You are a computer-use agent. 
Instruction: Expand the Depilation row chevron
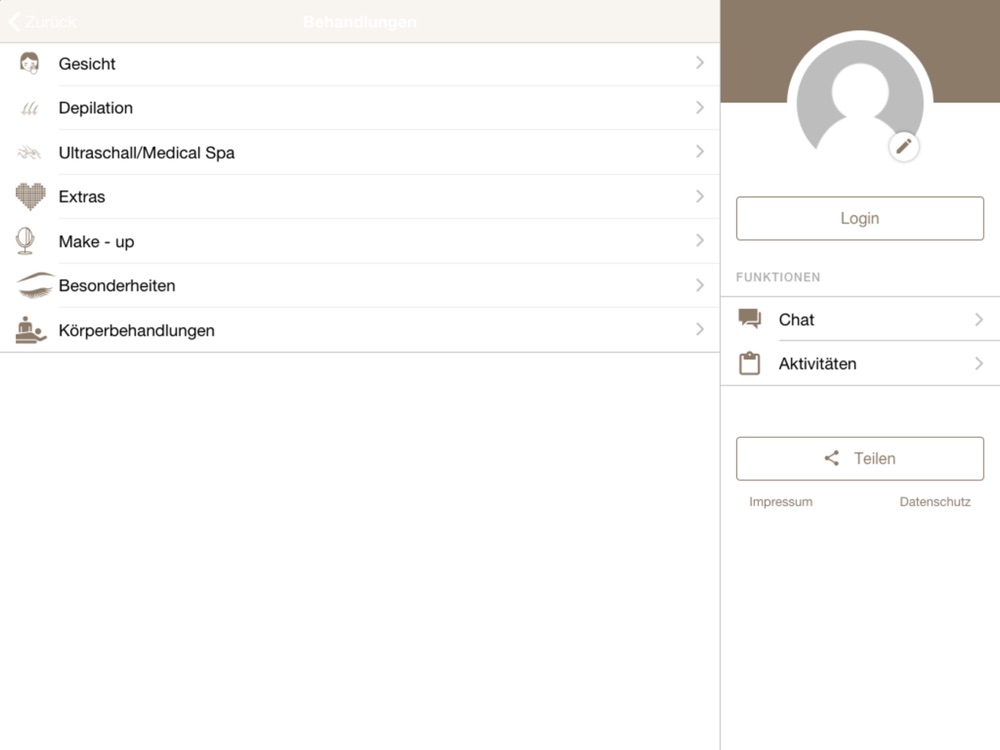pos(700,107)
